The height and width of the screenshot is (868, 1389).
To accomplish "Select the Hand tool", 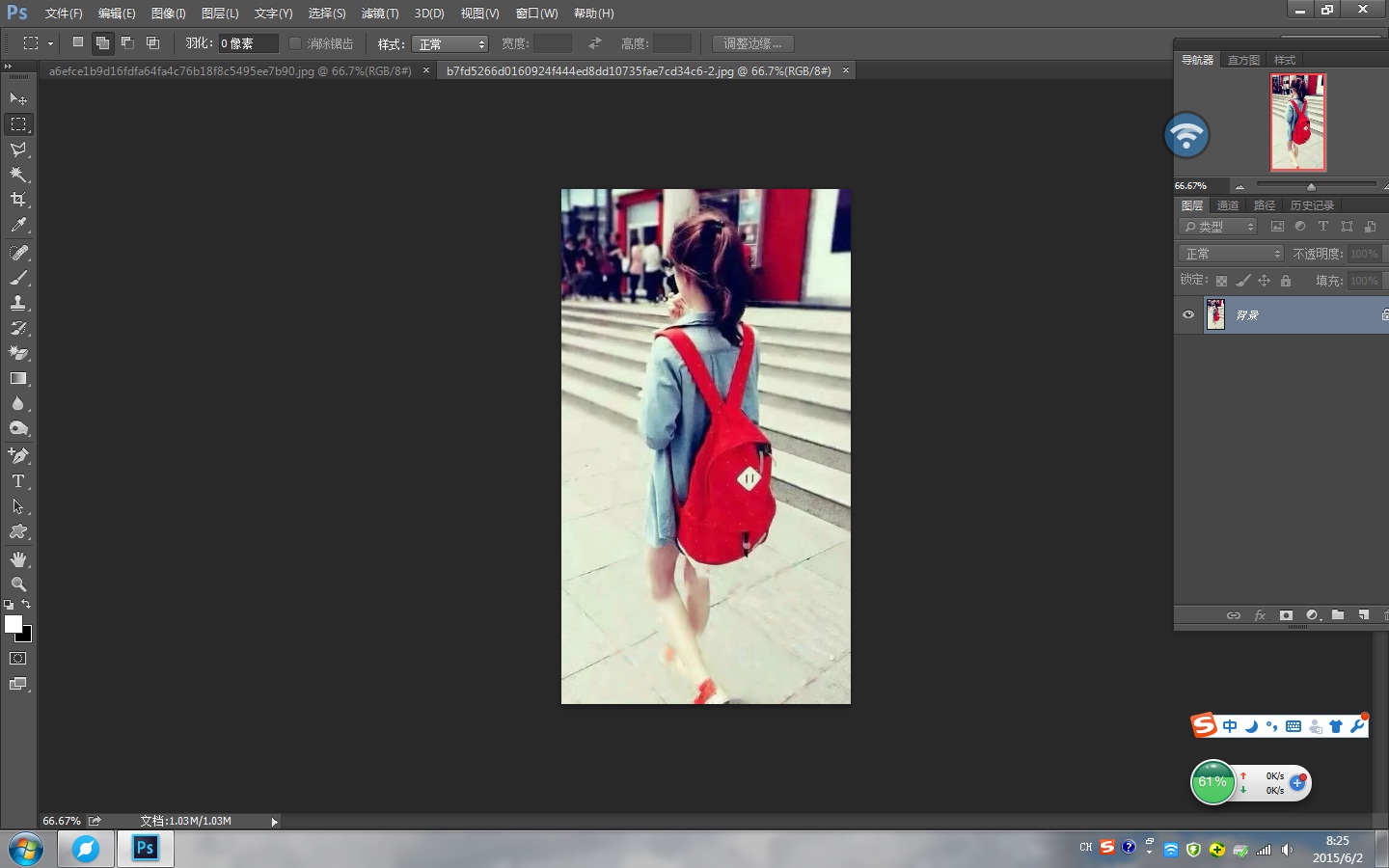I will click(18, 559).
